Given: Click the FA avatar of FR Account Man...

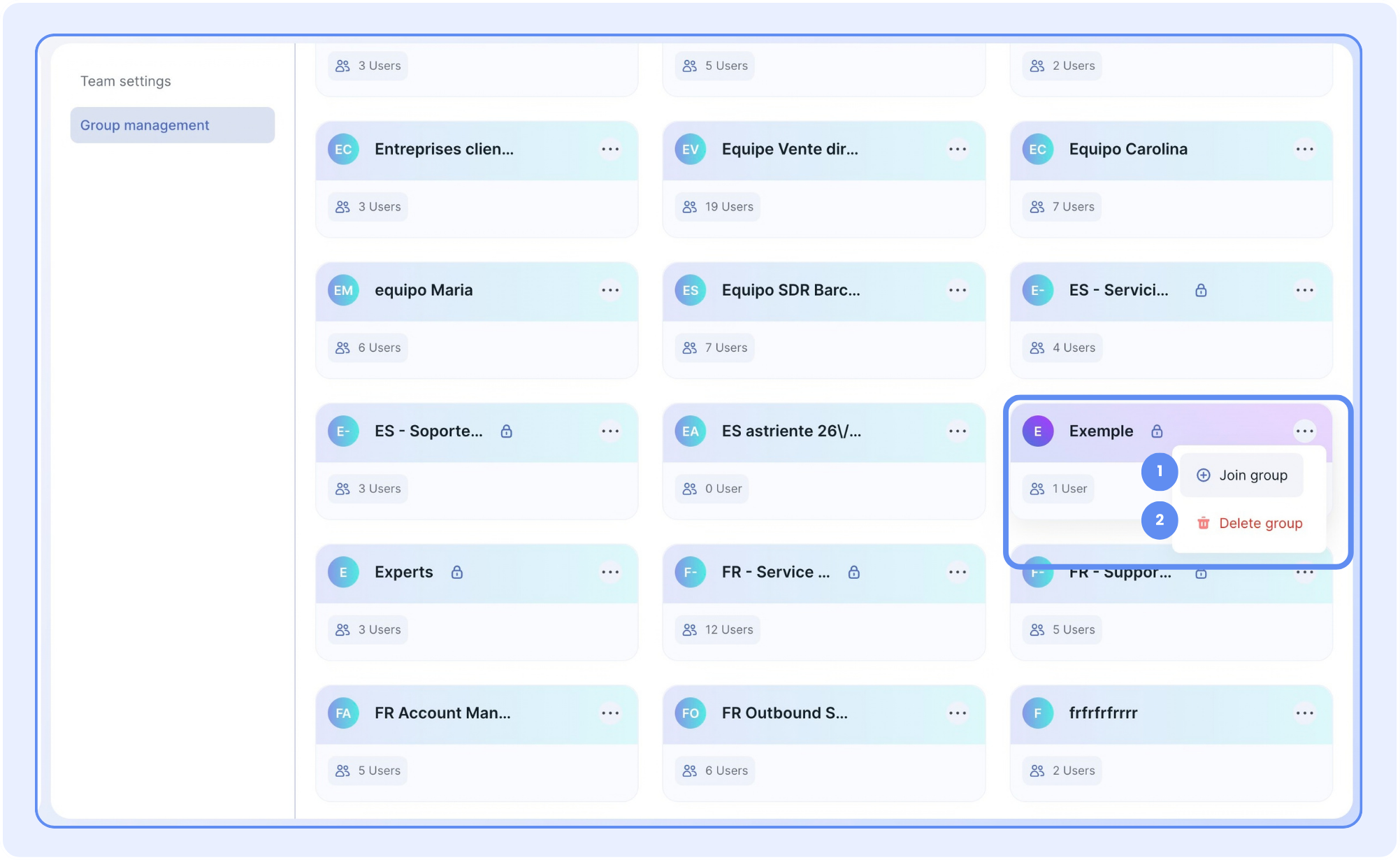Looking at the screenshot, I should pyautogui.click(x=343, y=713).
